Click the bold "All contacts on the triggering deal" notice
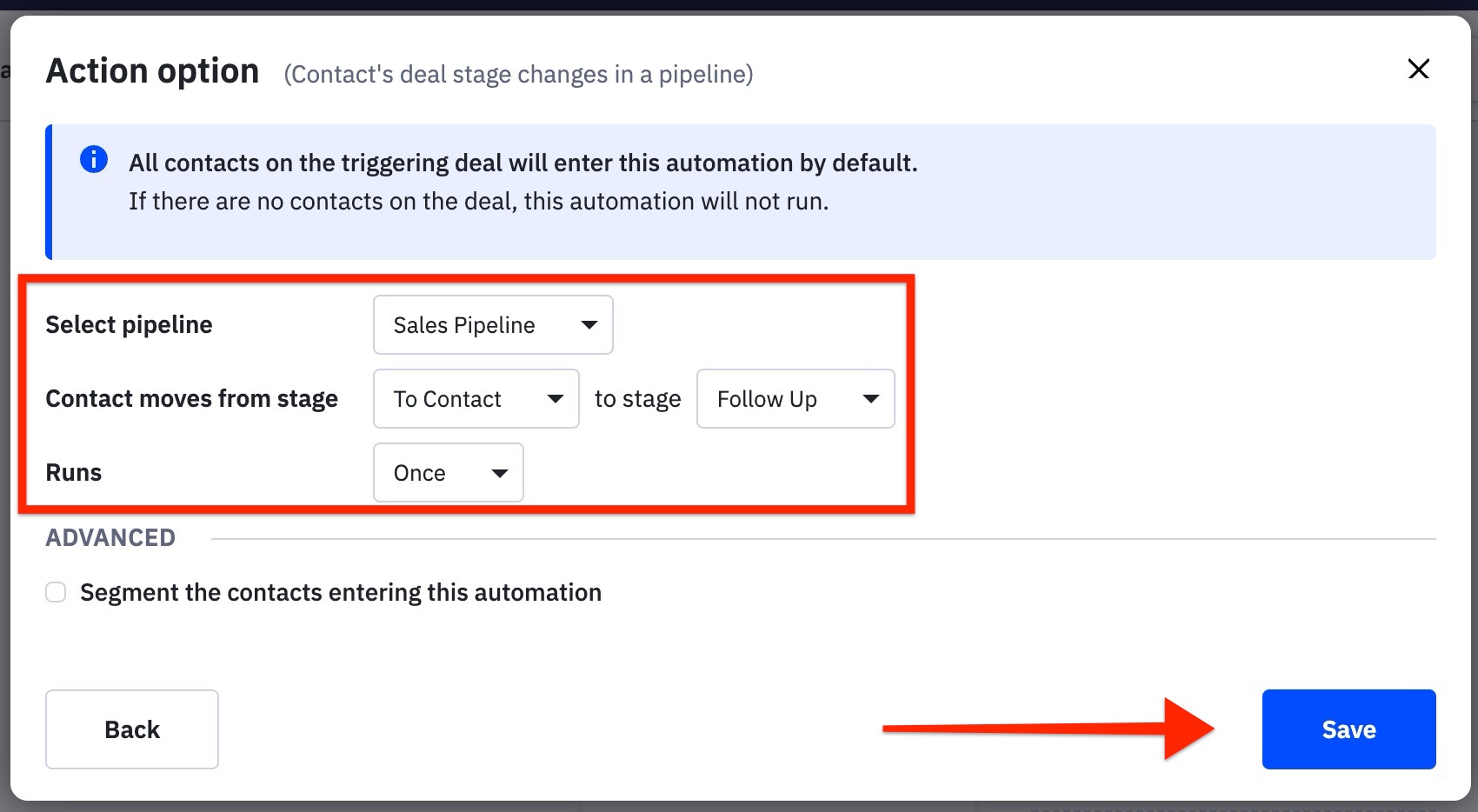This screenshot has width=1478, height=812. pos(523,163)
